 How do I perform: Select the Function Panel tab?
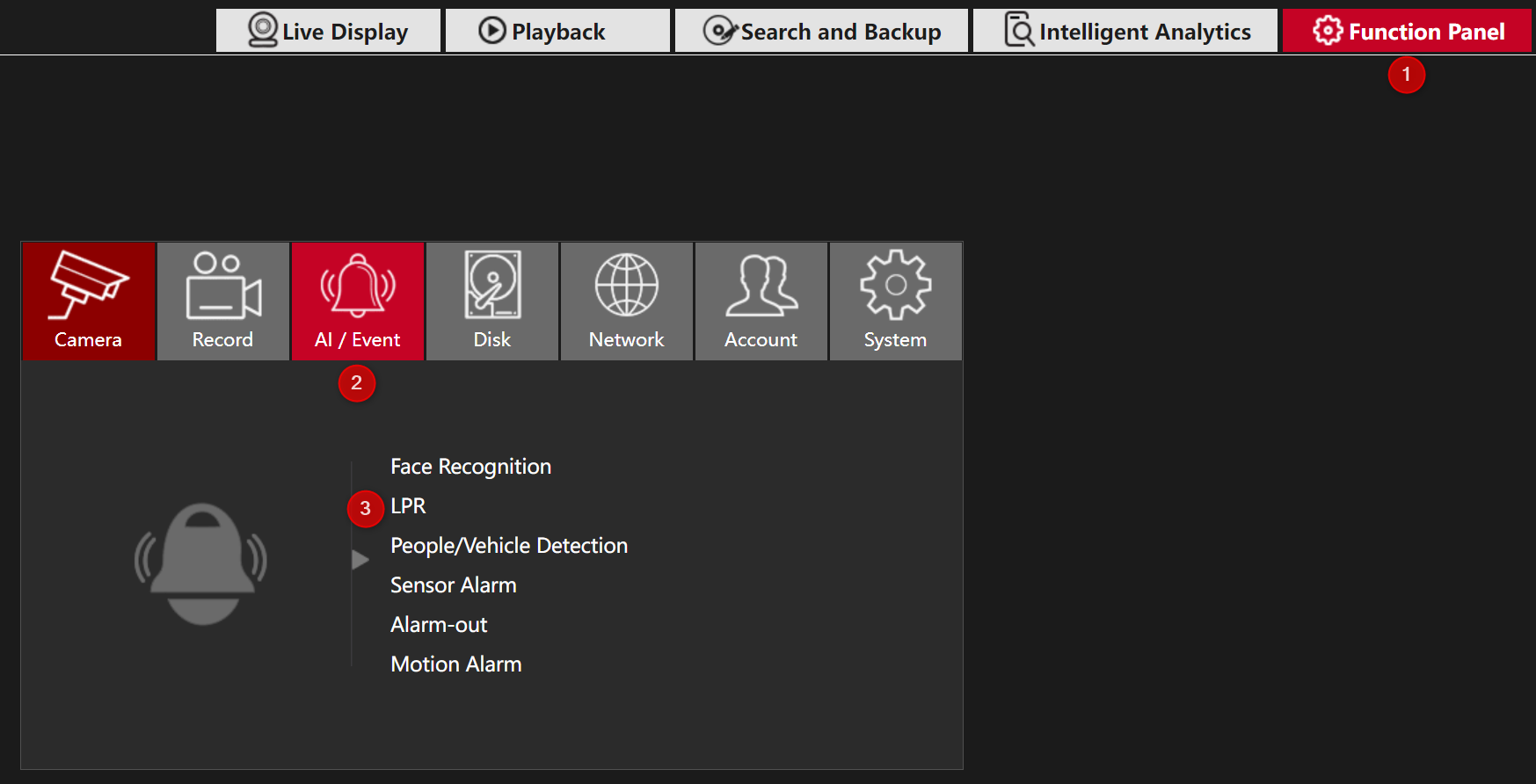[1407, 32]
